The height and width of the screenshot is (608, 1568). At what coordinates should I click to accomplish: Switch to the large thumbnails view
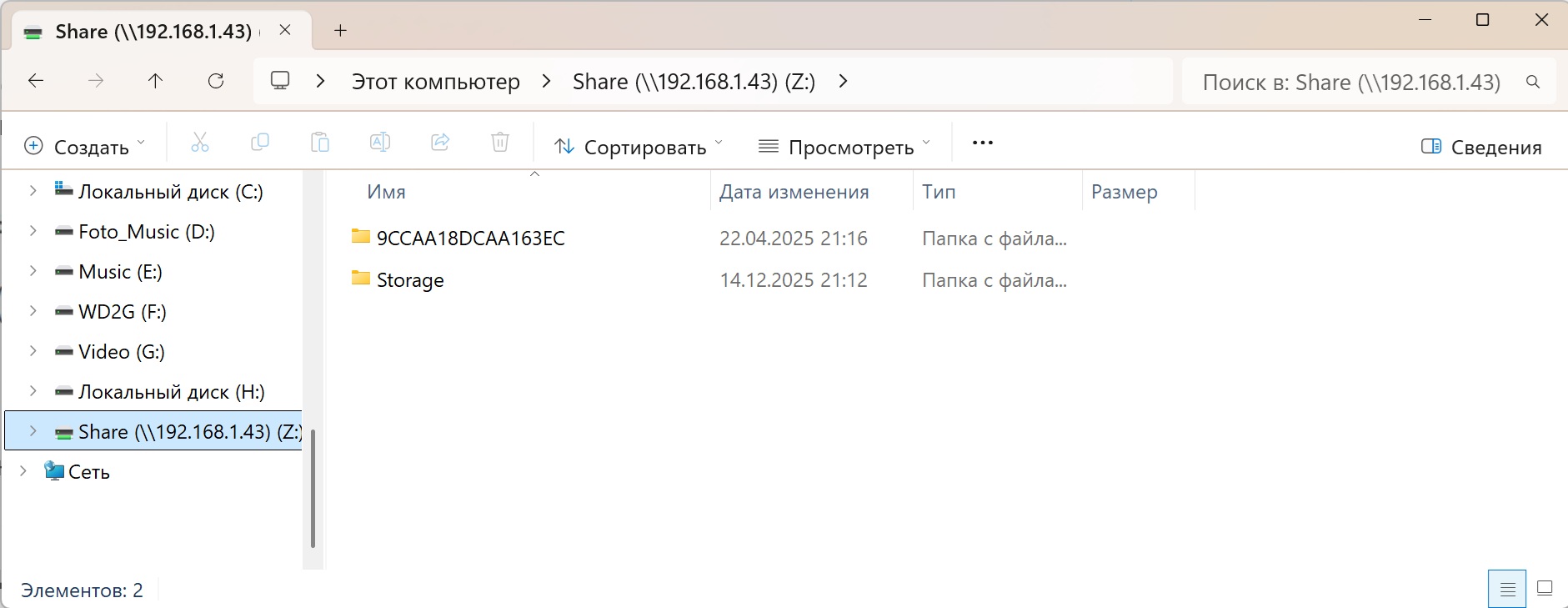coord(1545,589)
